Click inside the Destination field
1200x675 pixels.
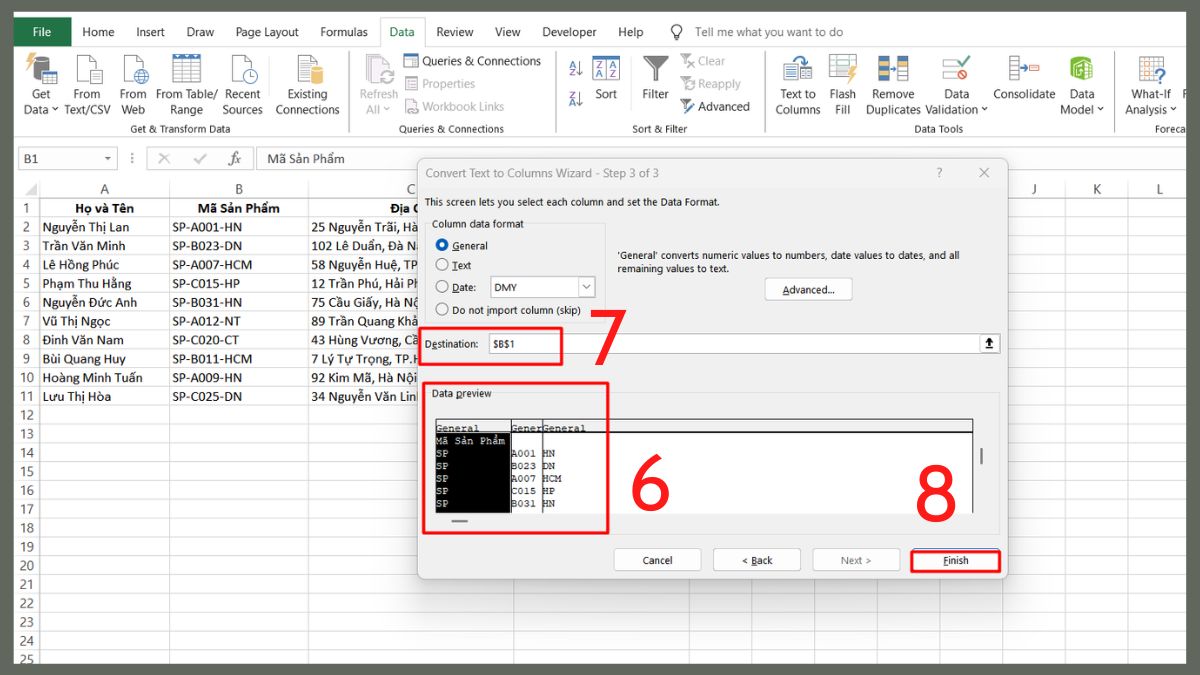[525, 343]
